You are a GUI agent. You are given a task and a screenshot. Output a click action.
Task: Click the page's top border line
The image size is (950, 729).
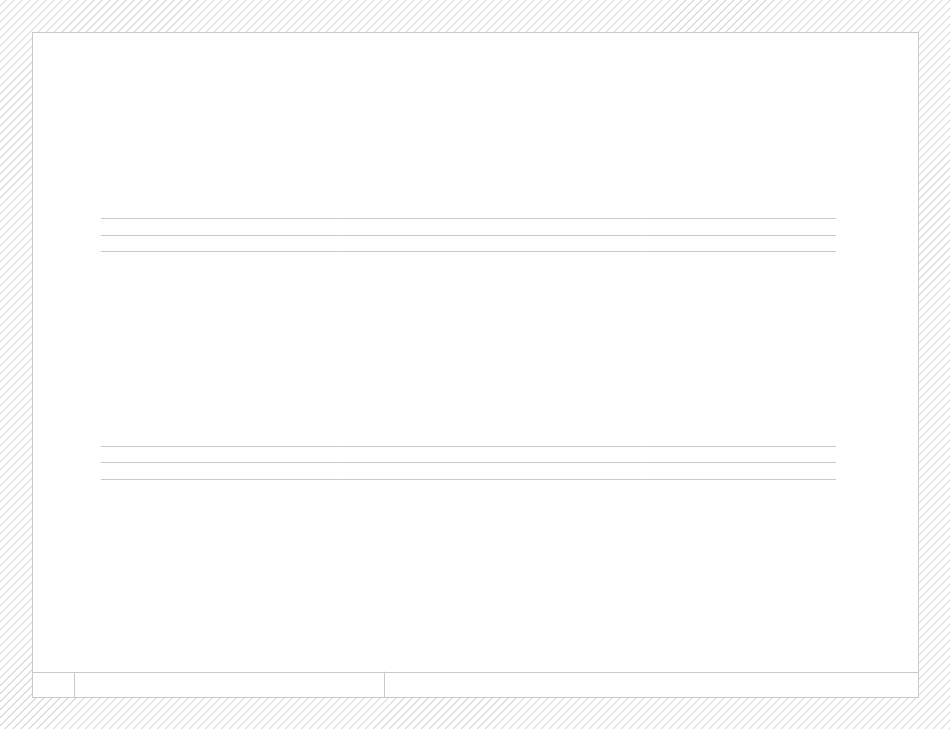[475, 32]
